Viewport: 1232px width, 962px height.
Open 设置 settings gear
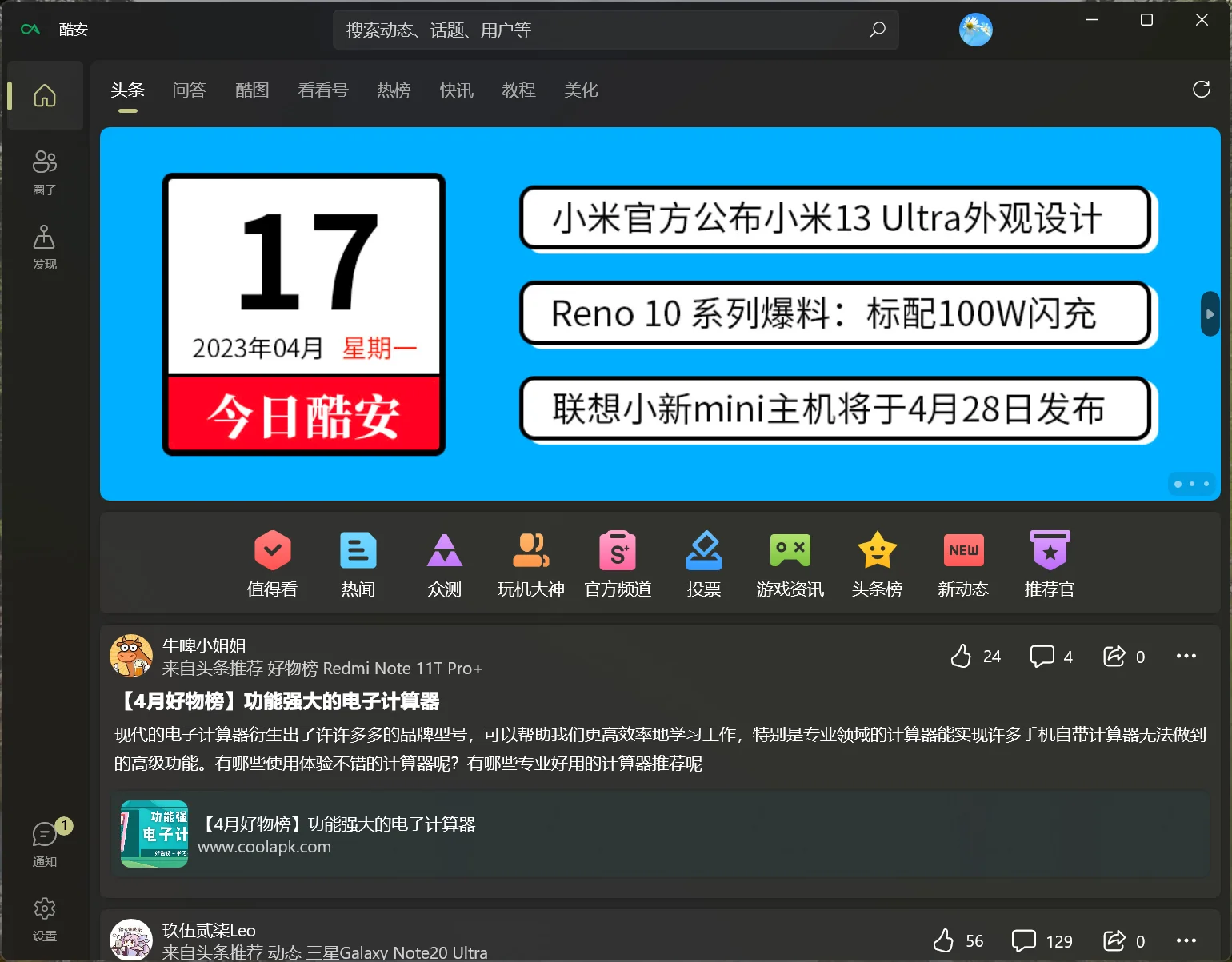pos(45,918)
